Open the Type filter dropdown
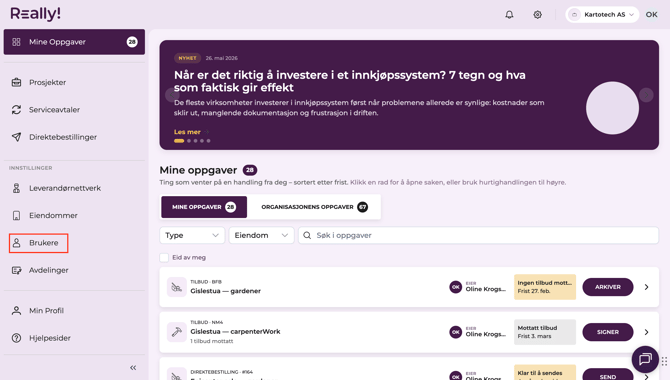670x380 pixels. click(192, 236)
